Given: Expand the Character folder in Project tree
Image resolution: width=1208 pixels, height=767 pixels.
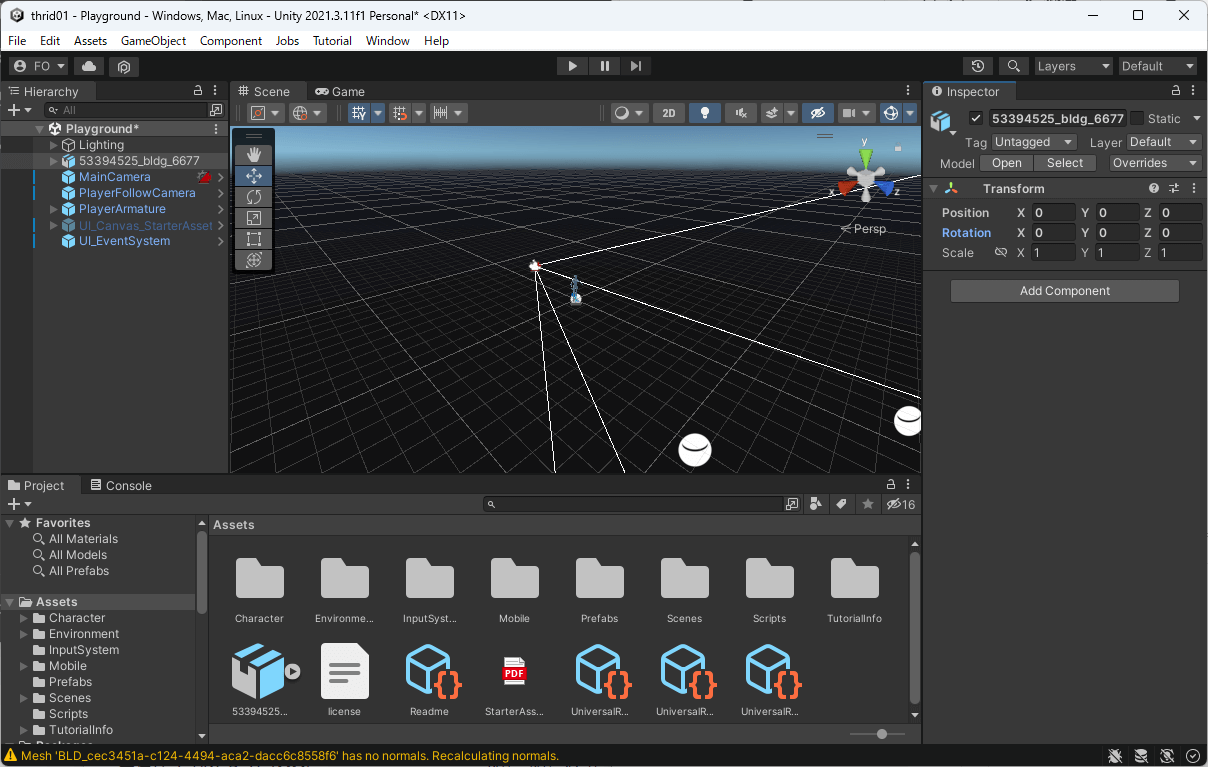Looking at the screenshot, I should coord(25,618).
